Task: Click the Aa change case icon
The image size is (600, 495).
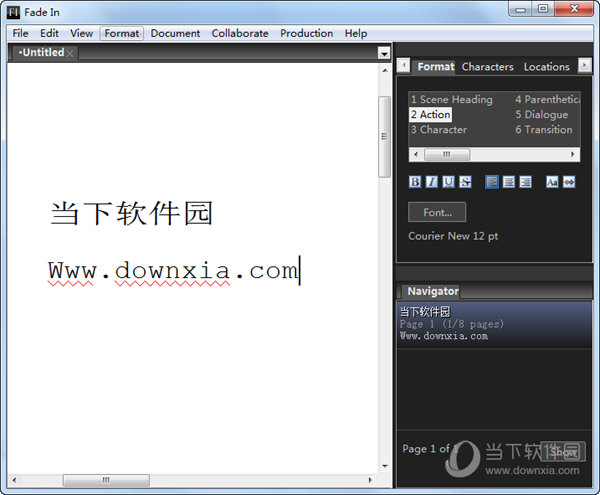Action: pyautogui.click(x=552, y=182)
